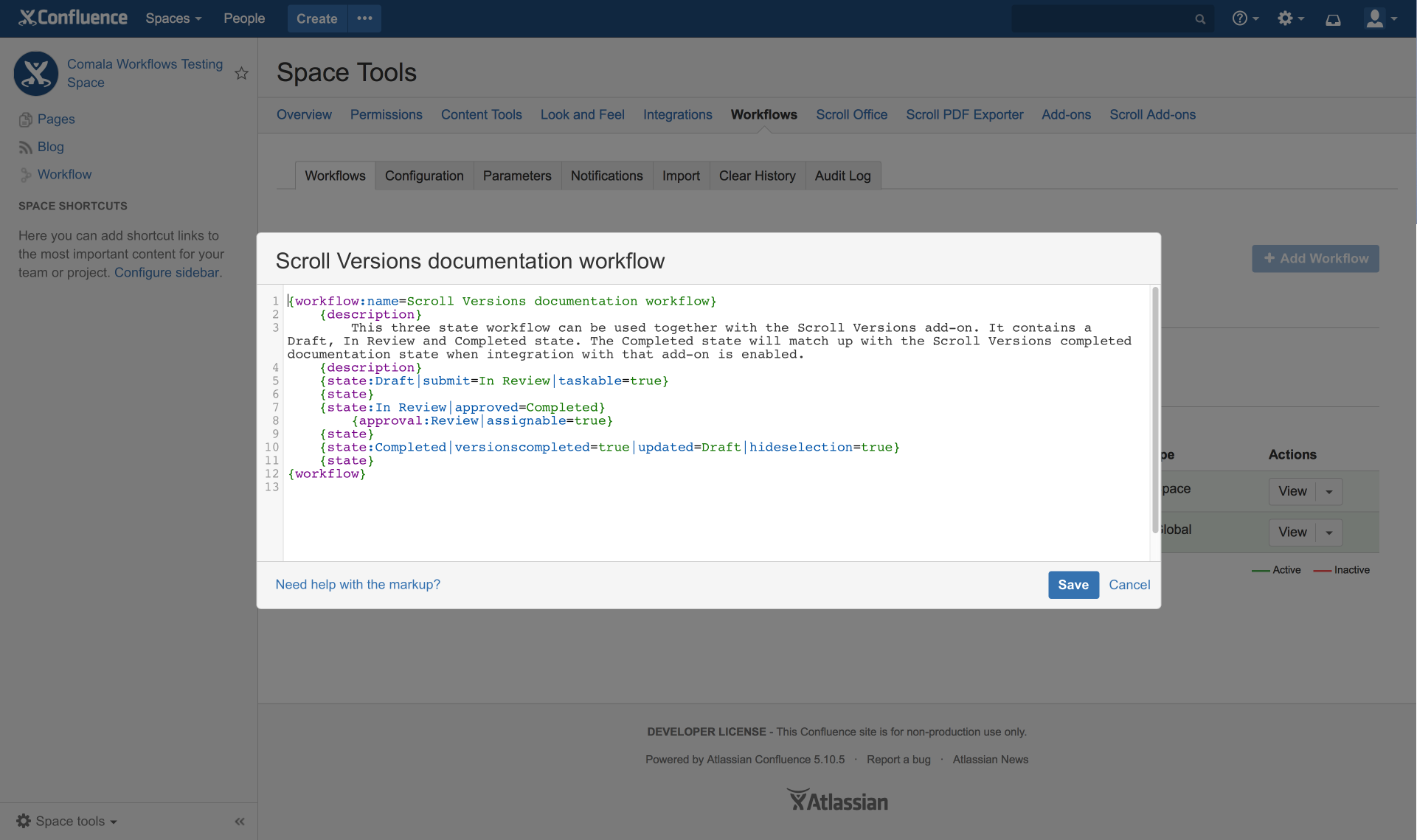Image resolution: width=1417 pixels, height=840 pixels.
Task: Click the workflow editor vertical scrollbar
Action: coord(1155,410)
